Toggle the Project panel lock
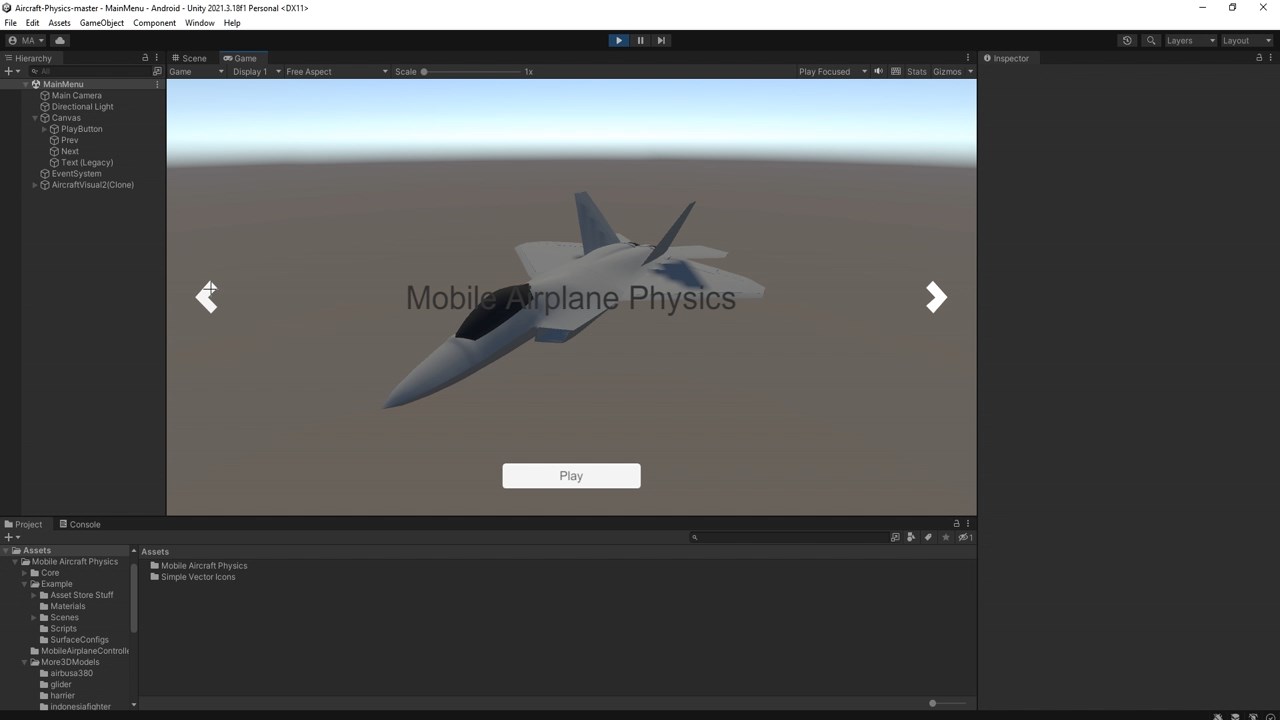Image resolution: width=1280 pixels, height=720 pixels. point(956,524)
